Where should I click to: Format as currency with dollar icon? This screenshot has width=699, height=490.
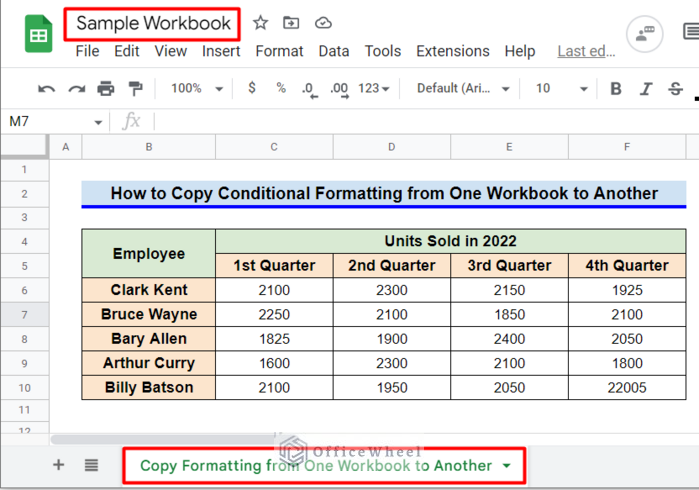coord(252,88)
